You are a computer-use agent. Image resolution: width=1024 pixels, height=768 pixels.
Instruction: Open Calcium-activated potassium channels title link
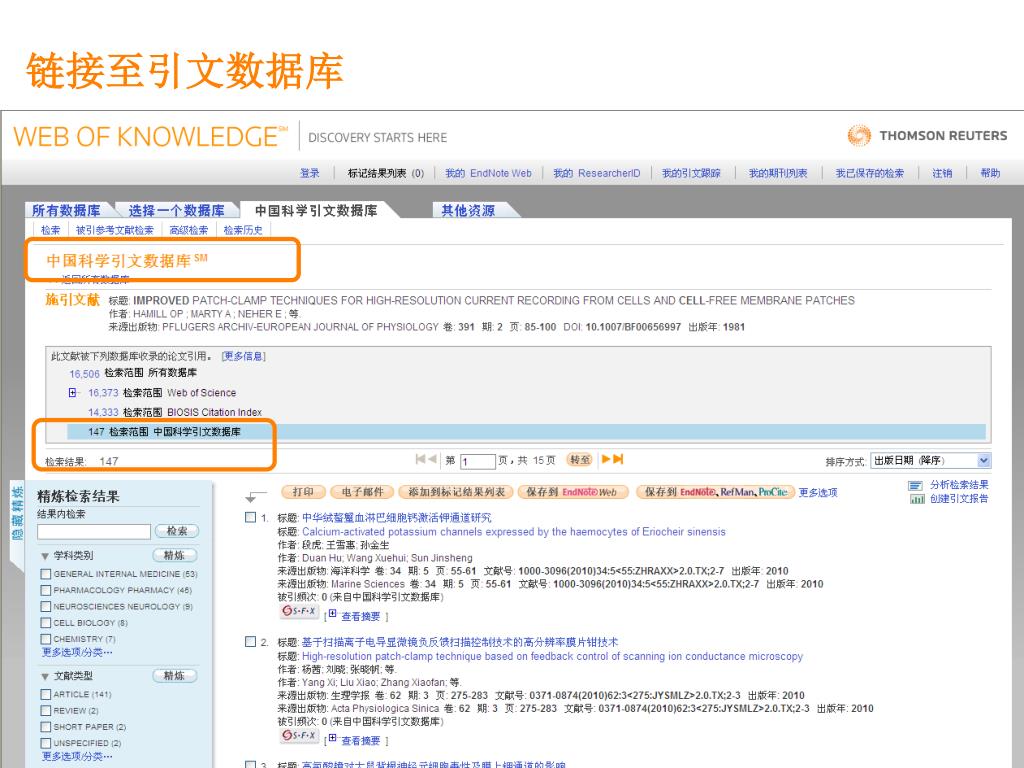coord(513,532)
